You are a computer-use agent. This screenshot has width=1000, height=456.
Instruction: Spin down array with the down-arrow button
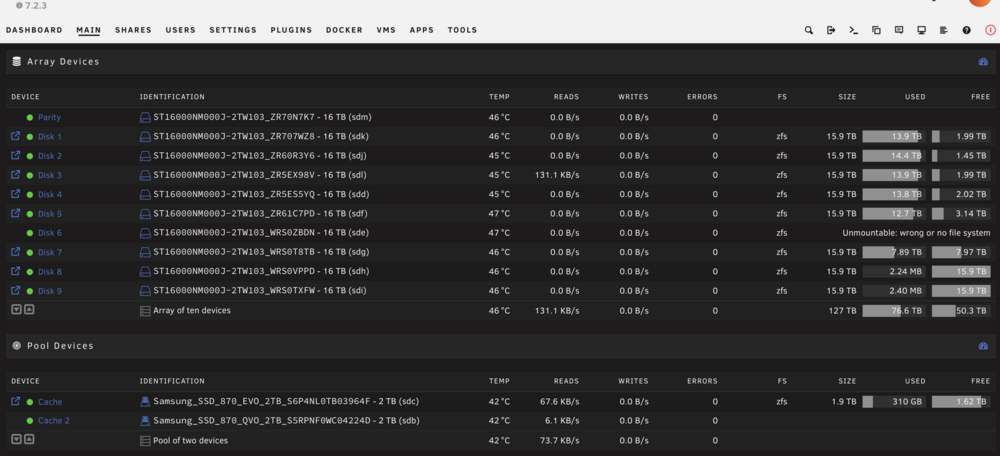click(17, 309)
